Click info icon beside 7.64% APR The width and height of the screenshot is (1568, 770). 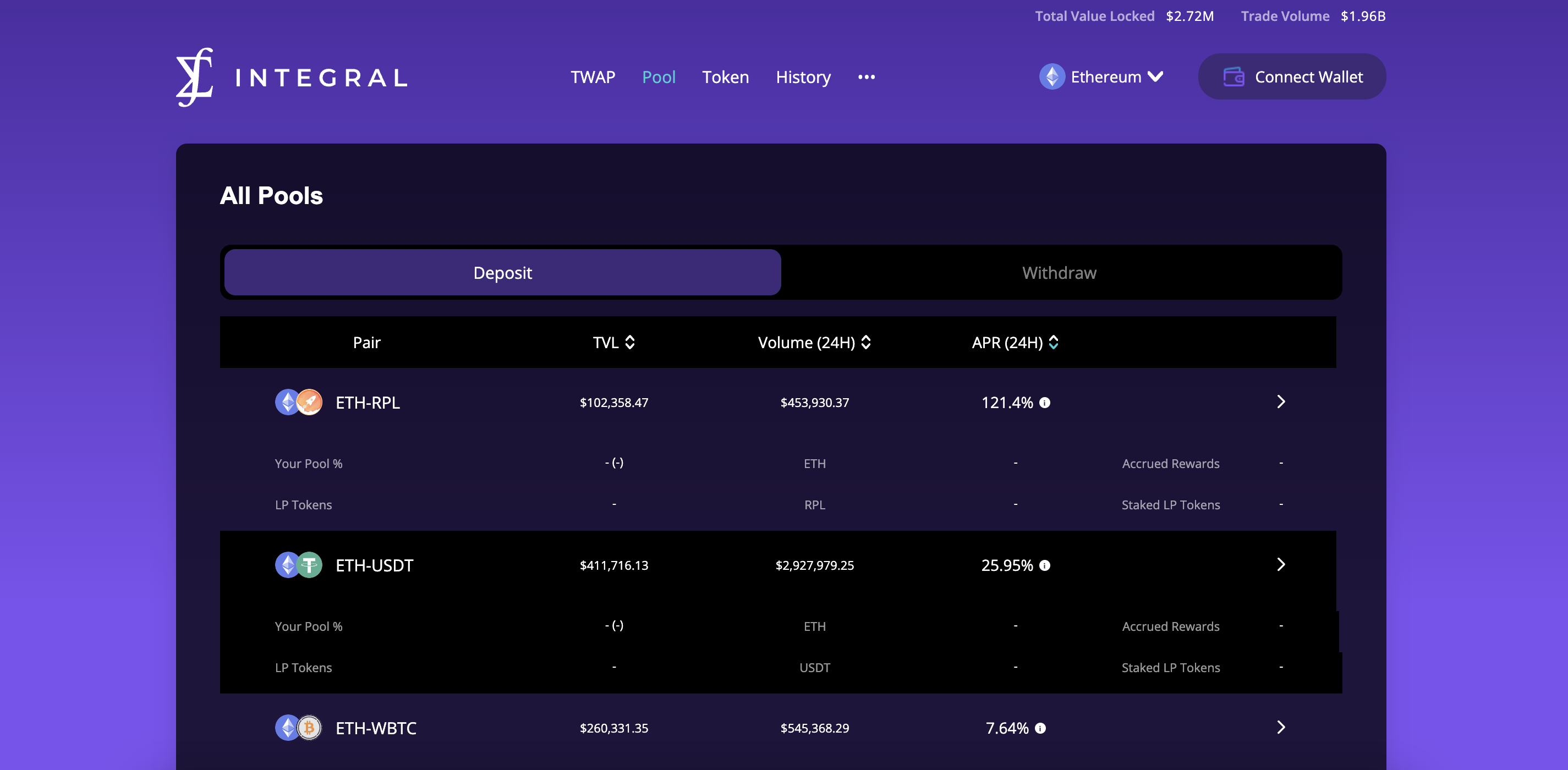1040,728
